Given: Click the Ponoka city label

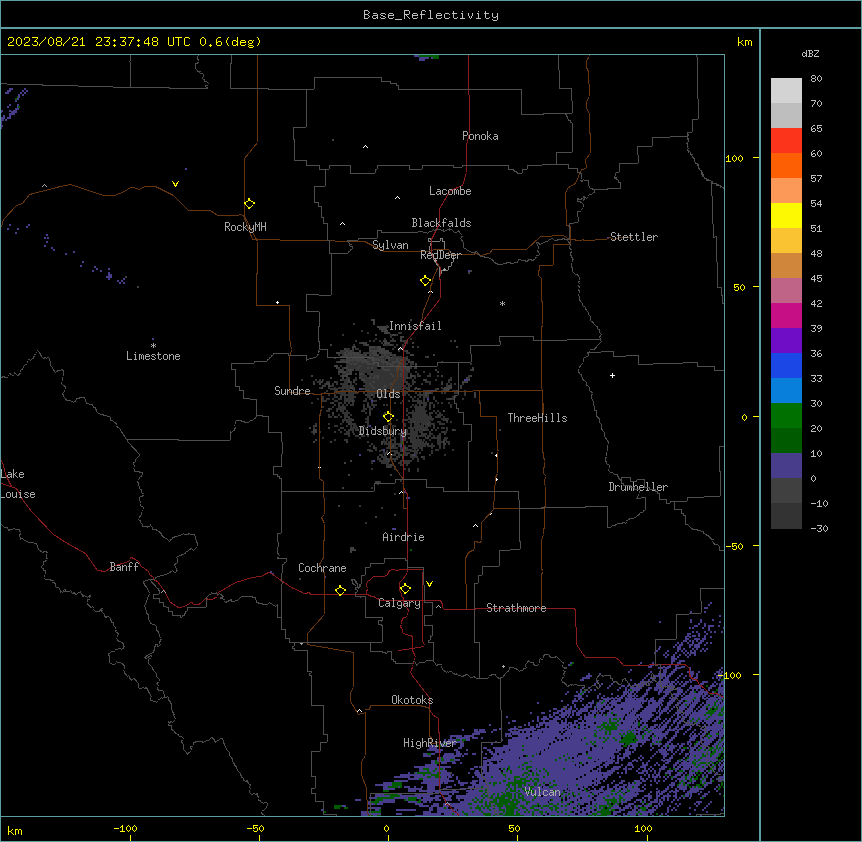Looking at the screenshot, I should click(x=480, y=136).
